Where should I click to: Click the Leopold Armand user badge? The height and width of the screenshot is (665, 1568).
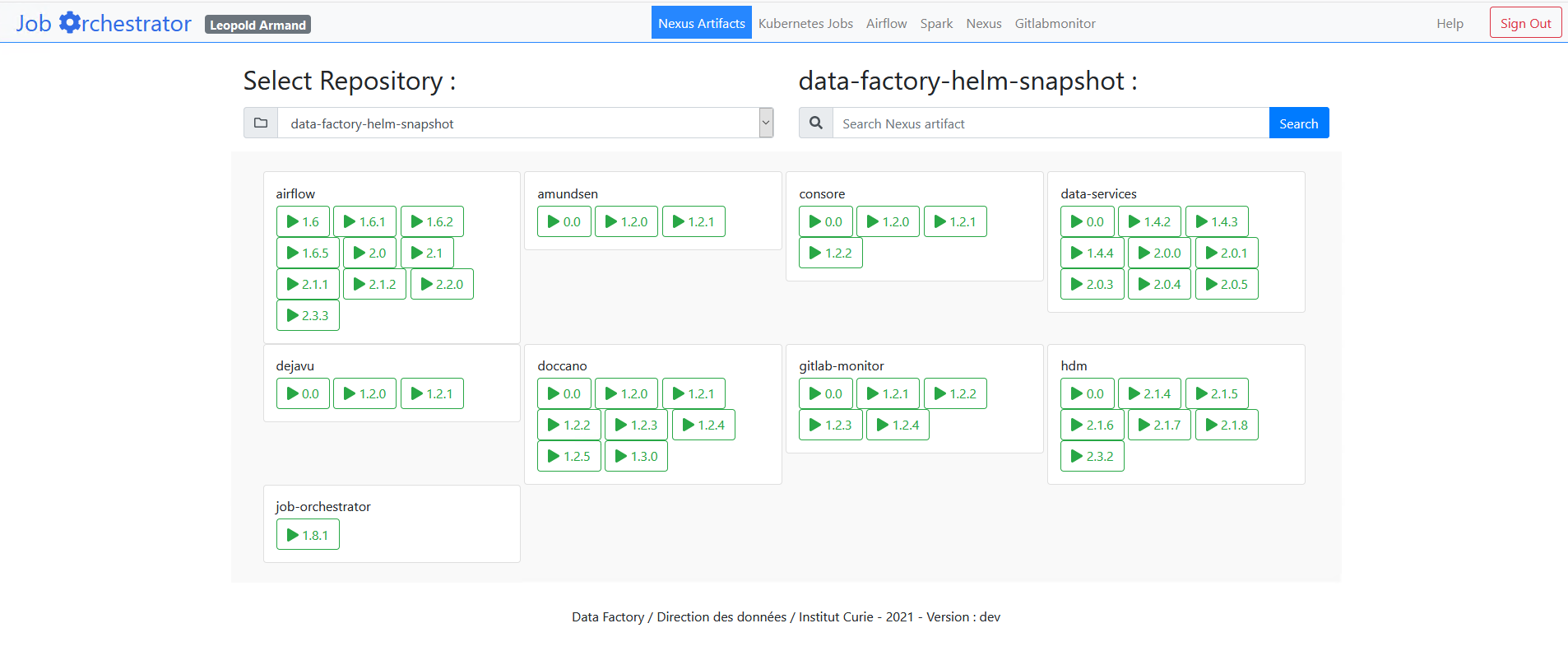pyautogui.click(x=257, y=25)
